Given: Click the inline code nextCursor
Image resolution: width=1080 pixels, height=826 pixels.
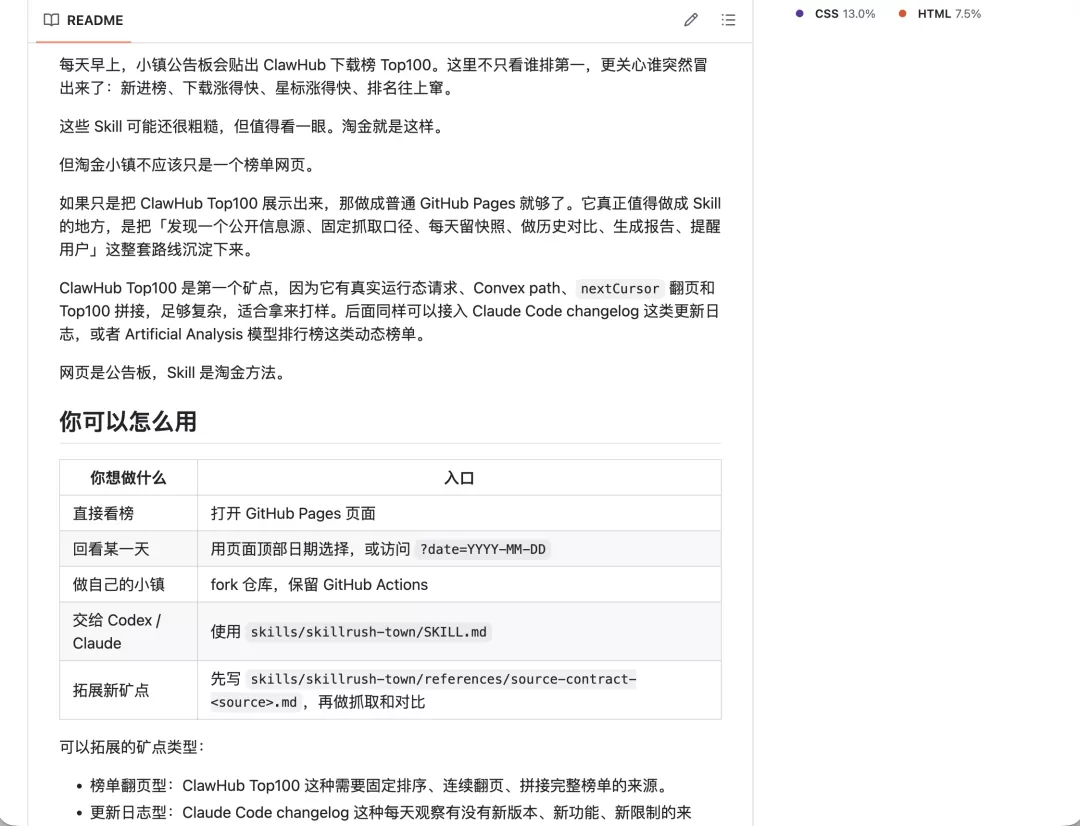Looking at the screenshot, I should pos(620,289).
